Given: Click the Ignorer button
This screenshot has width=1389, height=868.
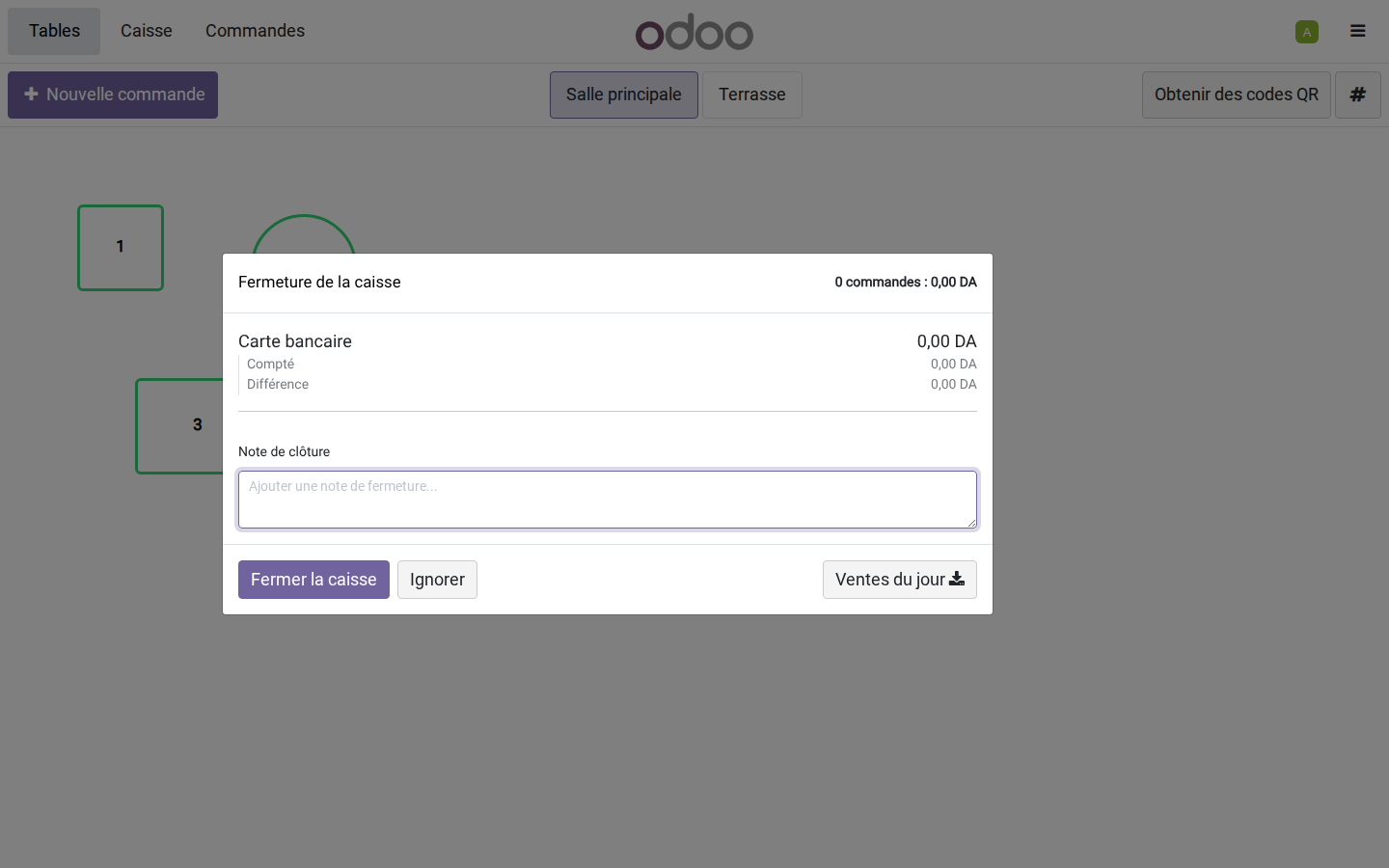Looking at the screenshot, I should (437, 580).
